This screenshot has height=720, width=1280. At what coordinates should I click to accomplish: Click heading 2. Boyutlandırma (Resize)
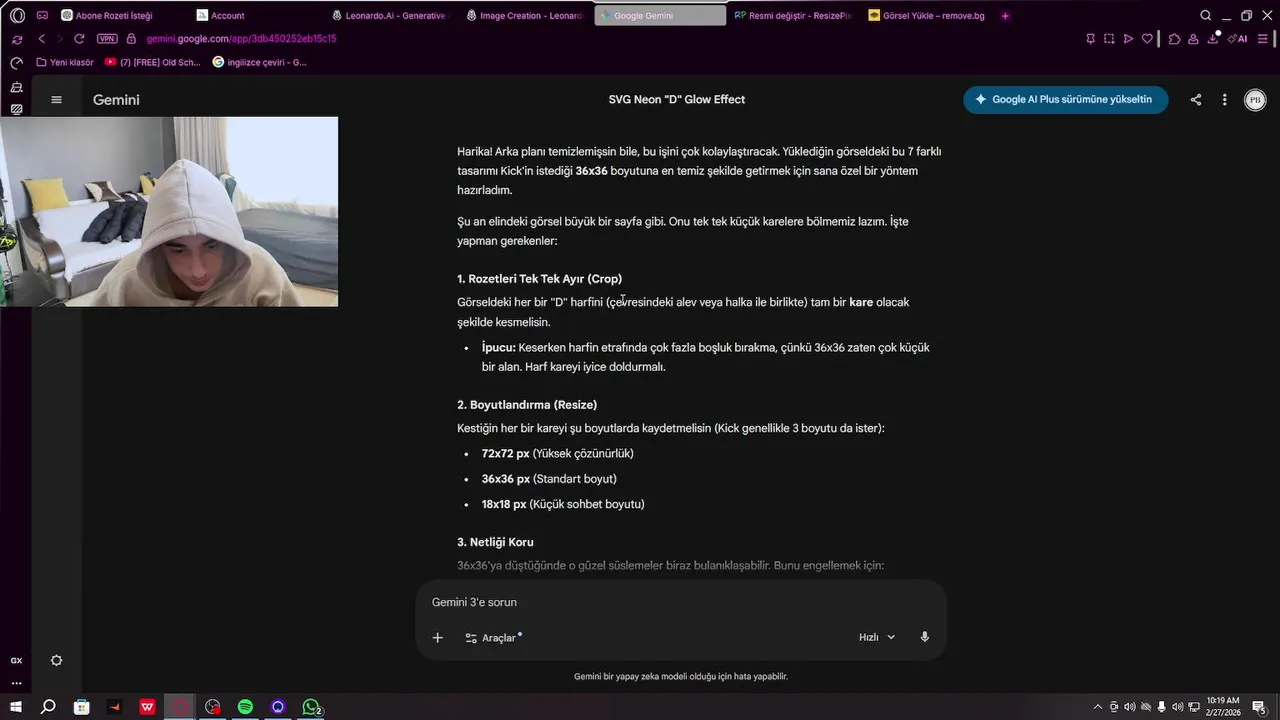[x=527, y=405]
